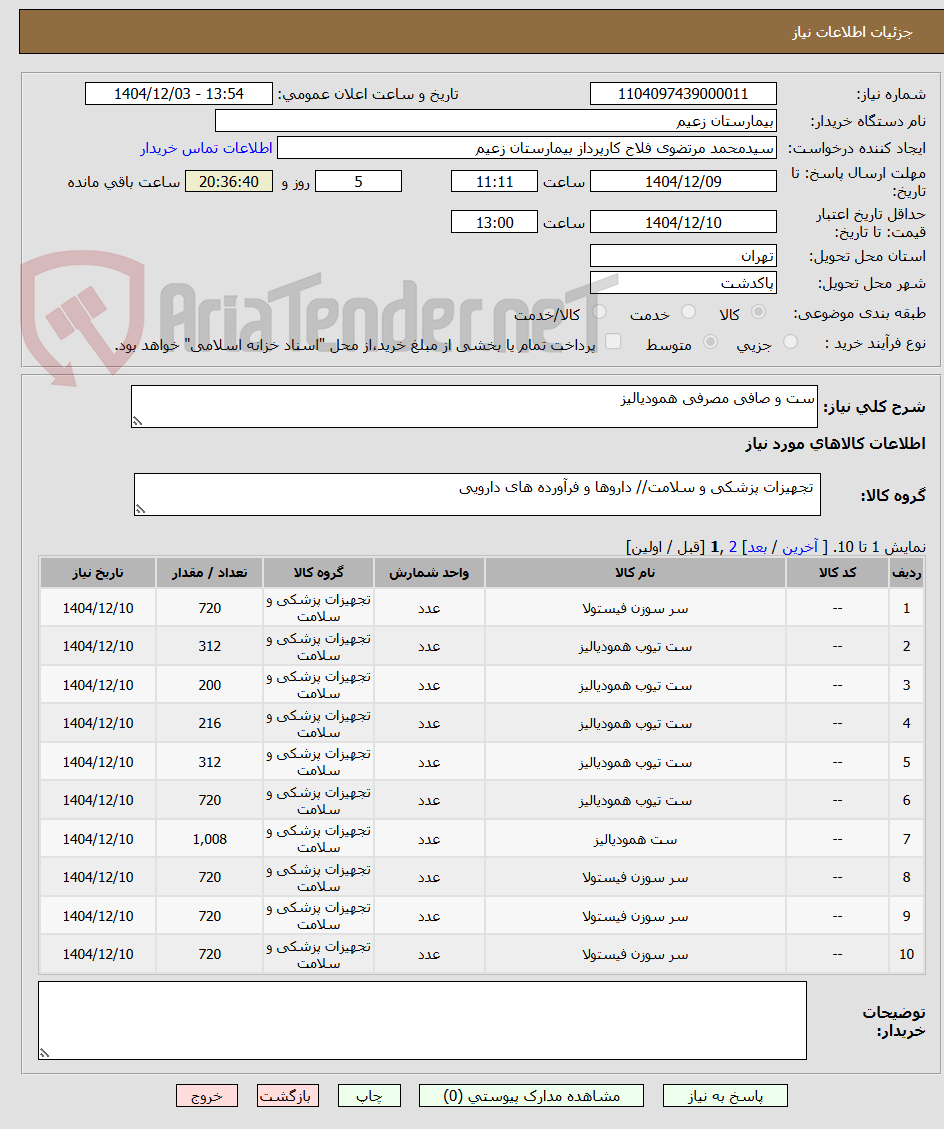Viewport: 944px width, 1129px height.
Task: Click the quantity 1,008 cell
Action: pos(210,840)
